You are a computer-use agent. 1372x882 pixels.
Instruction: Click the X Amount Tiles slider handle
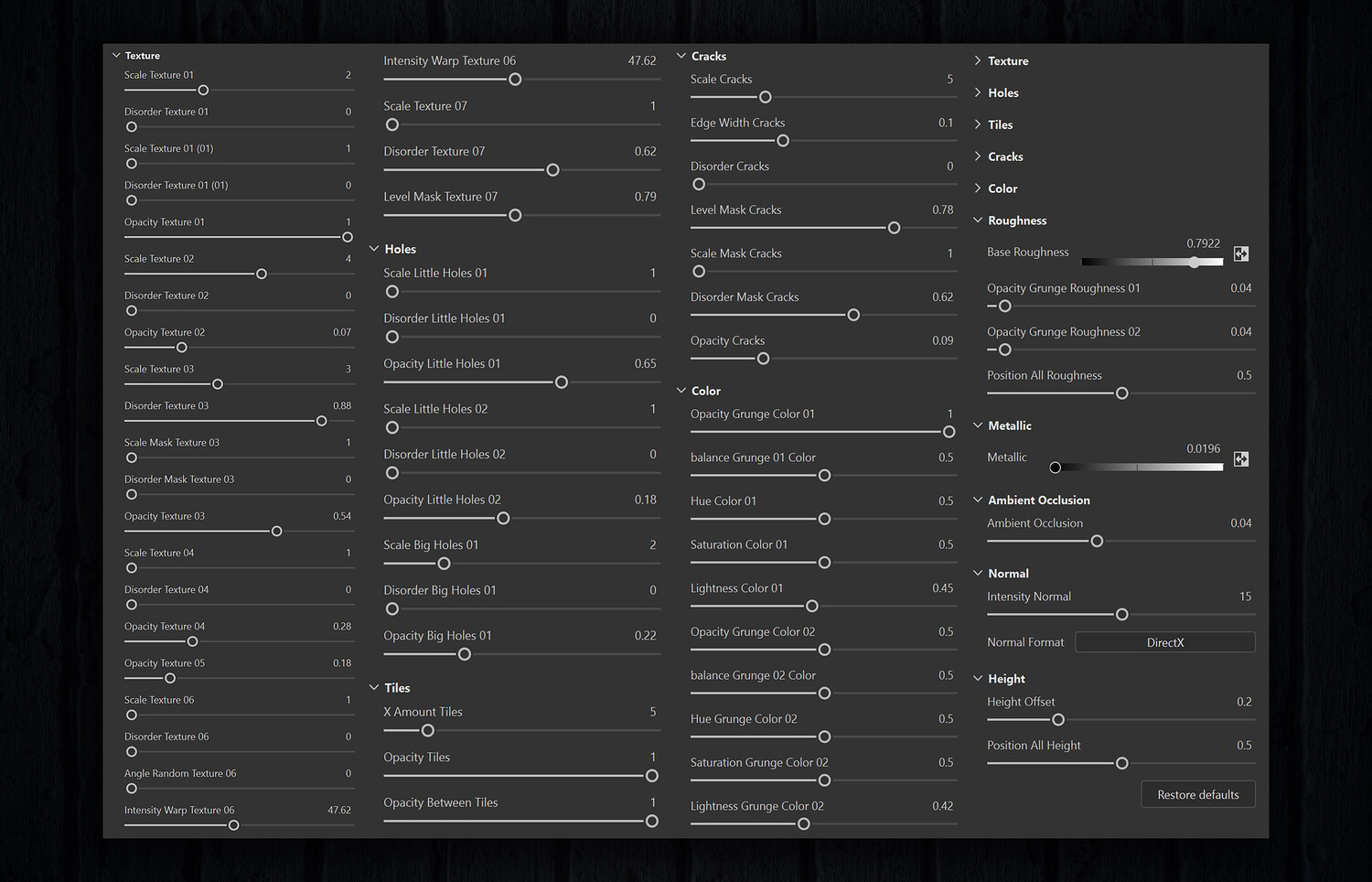pos(427,731)
